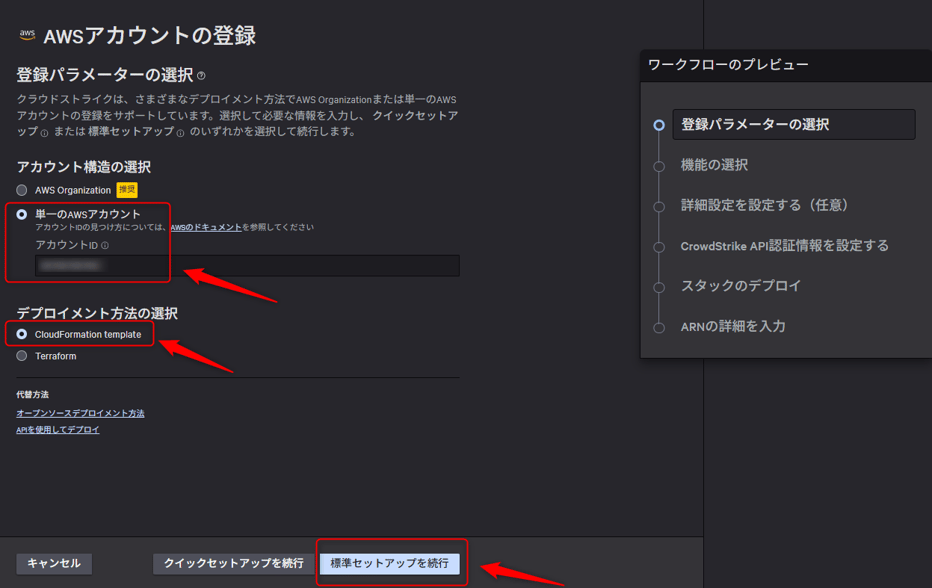Screen dimensions: 932x588
Task: Click the yellow 推奨 badge
Action: (127, 190)
